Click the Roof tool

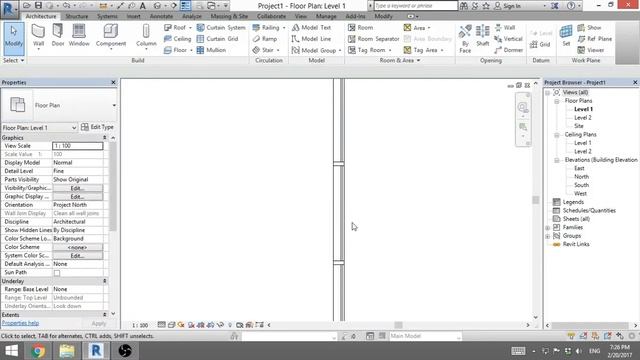coord(177,27)
